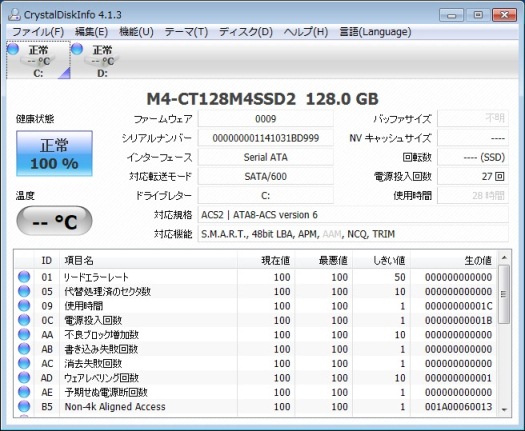Open the ディスク(D) menu
The height and width of the screenshot is (431, 525).
pyautogui.click(x=246, y=32)
